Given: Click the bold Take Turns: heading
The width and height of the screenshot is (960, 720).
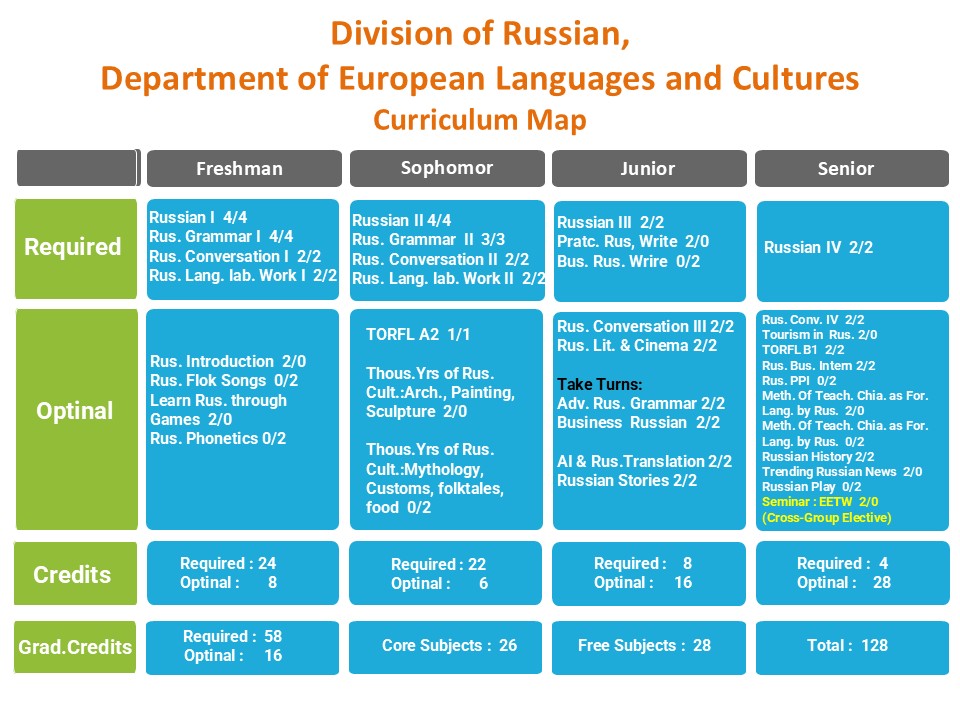Looking at the screenshot, I should (x=600, y=384).
